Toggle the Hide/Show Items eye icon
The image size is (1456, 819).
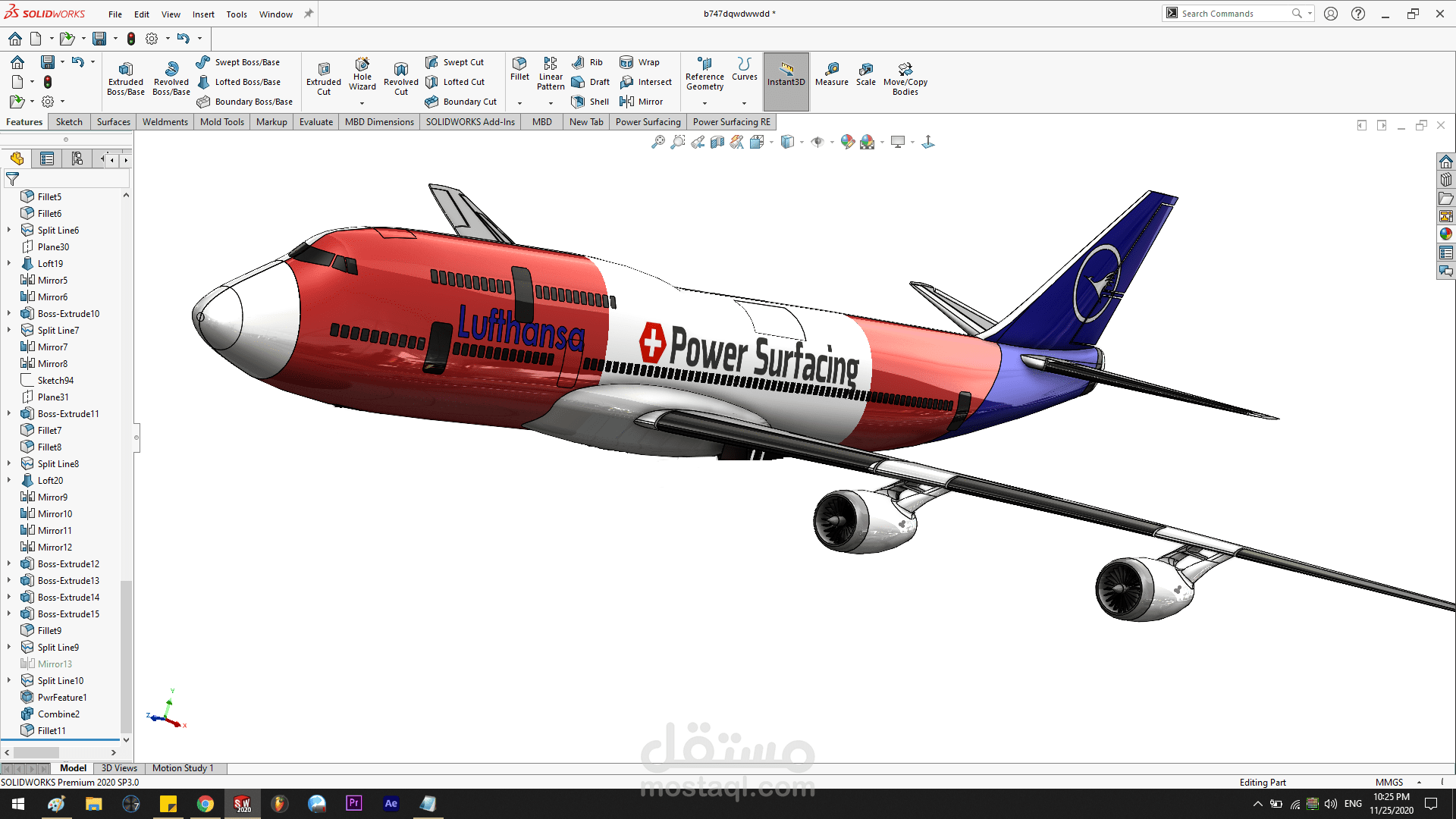[817, 142]
